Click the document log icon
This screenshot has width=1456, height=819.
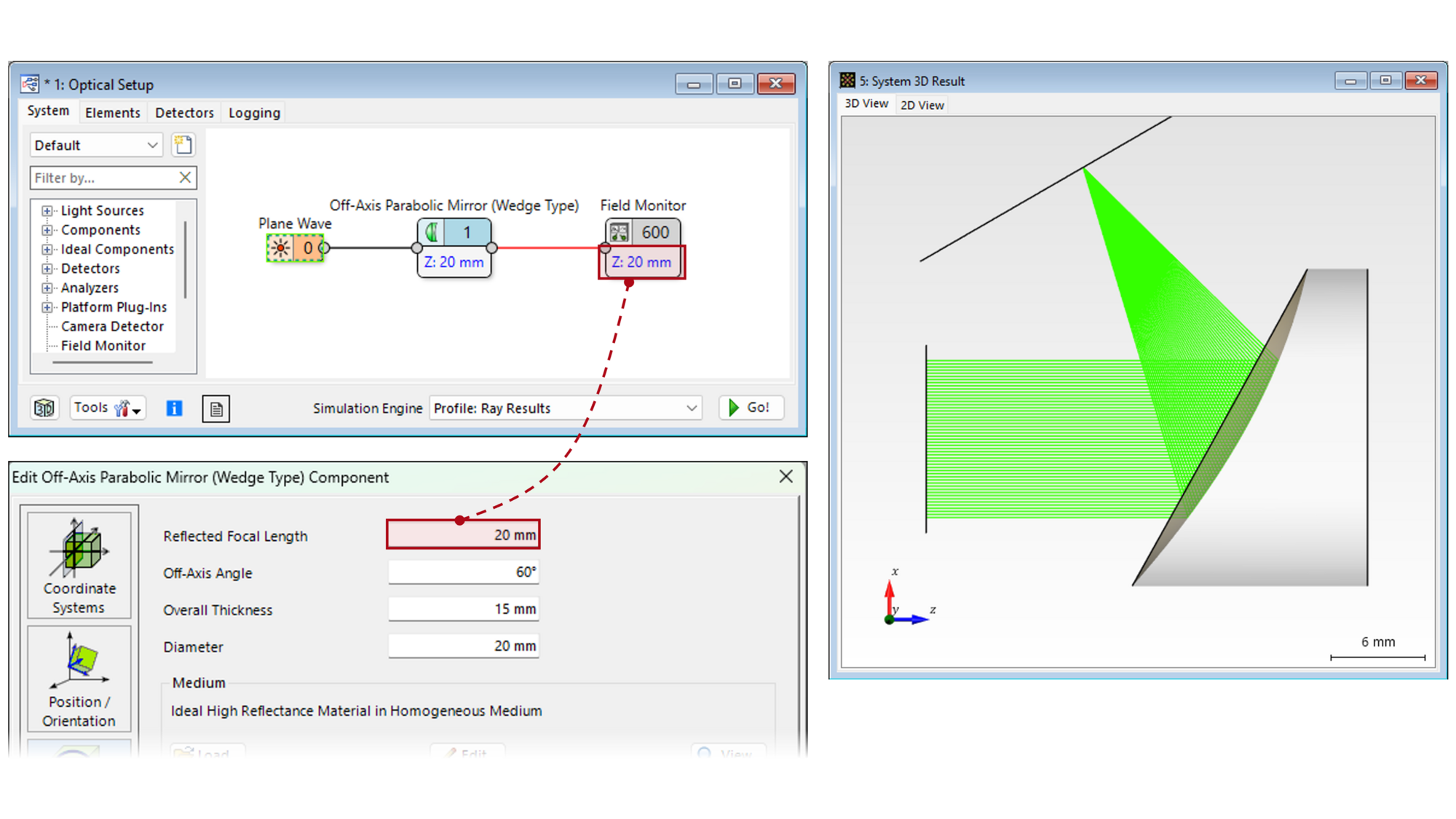[216, 409]
